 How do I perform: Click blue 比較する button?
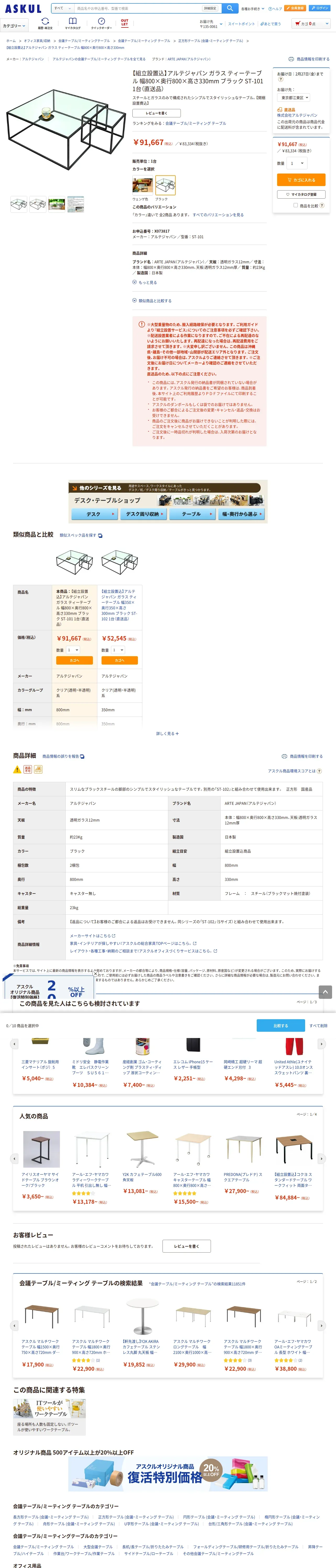tap(281, 1026)
